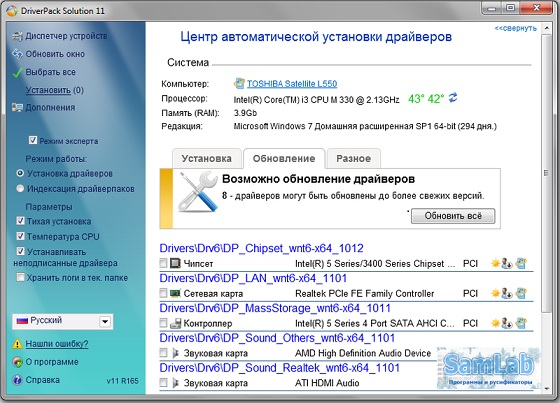Click the download-user icon in Сетевая карта row
The width and height of the screenshot is (560, 403).
507,293
